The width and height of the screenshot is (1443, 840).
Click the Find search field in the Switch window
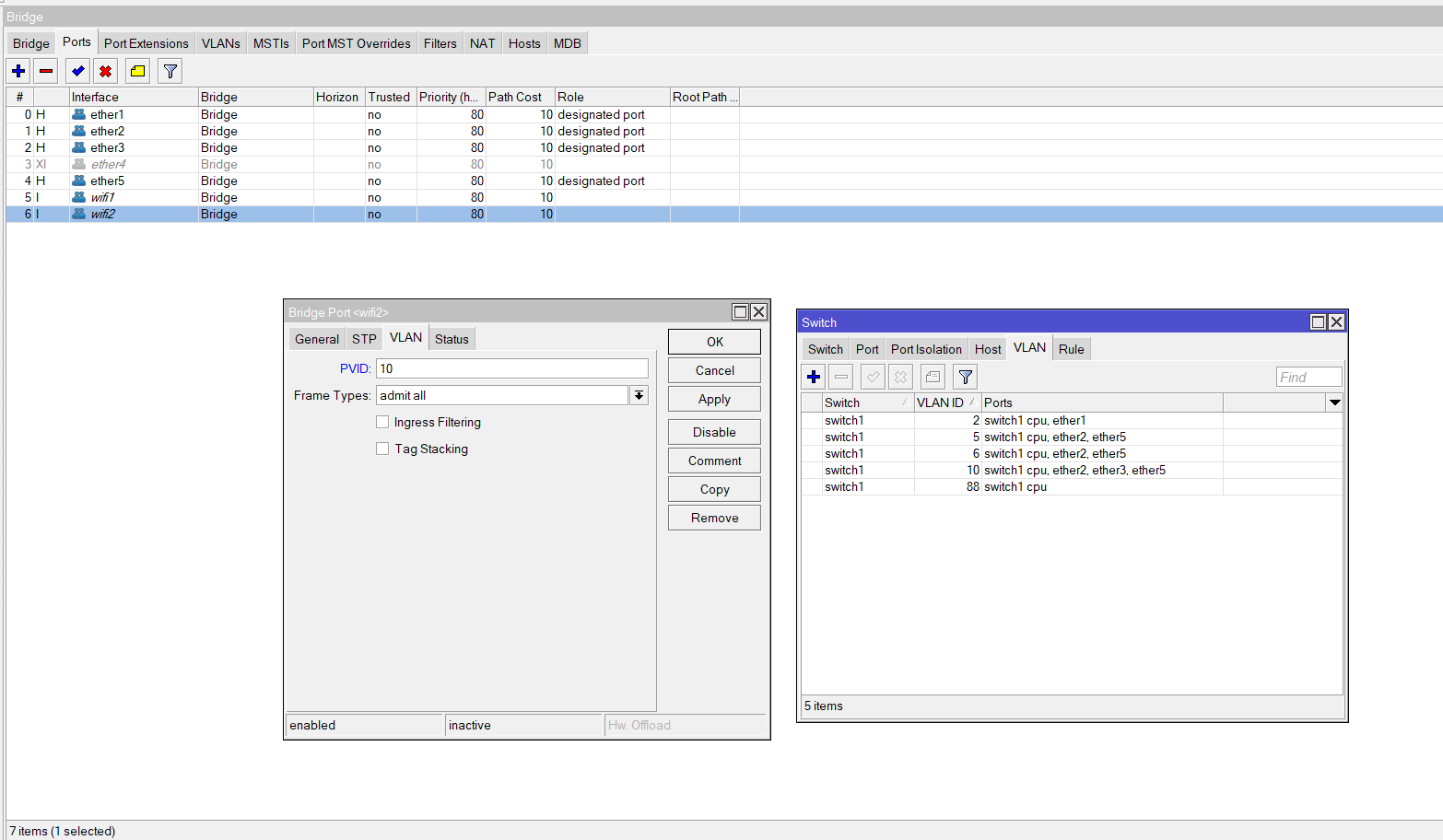point(1309,377)
